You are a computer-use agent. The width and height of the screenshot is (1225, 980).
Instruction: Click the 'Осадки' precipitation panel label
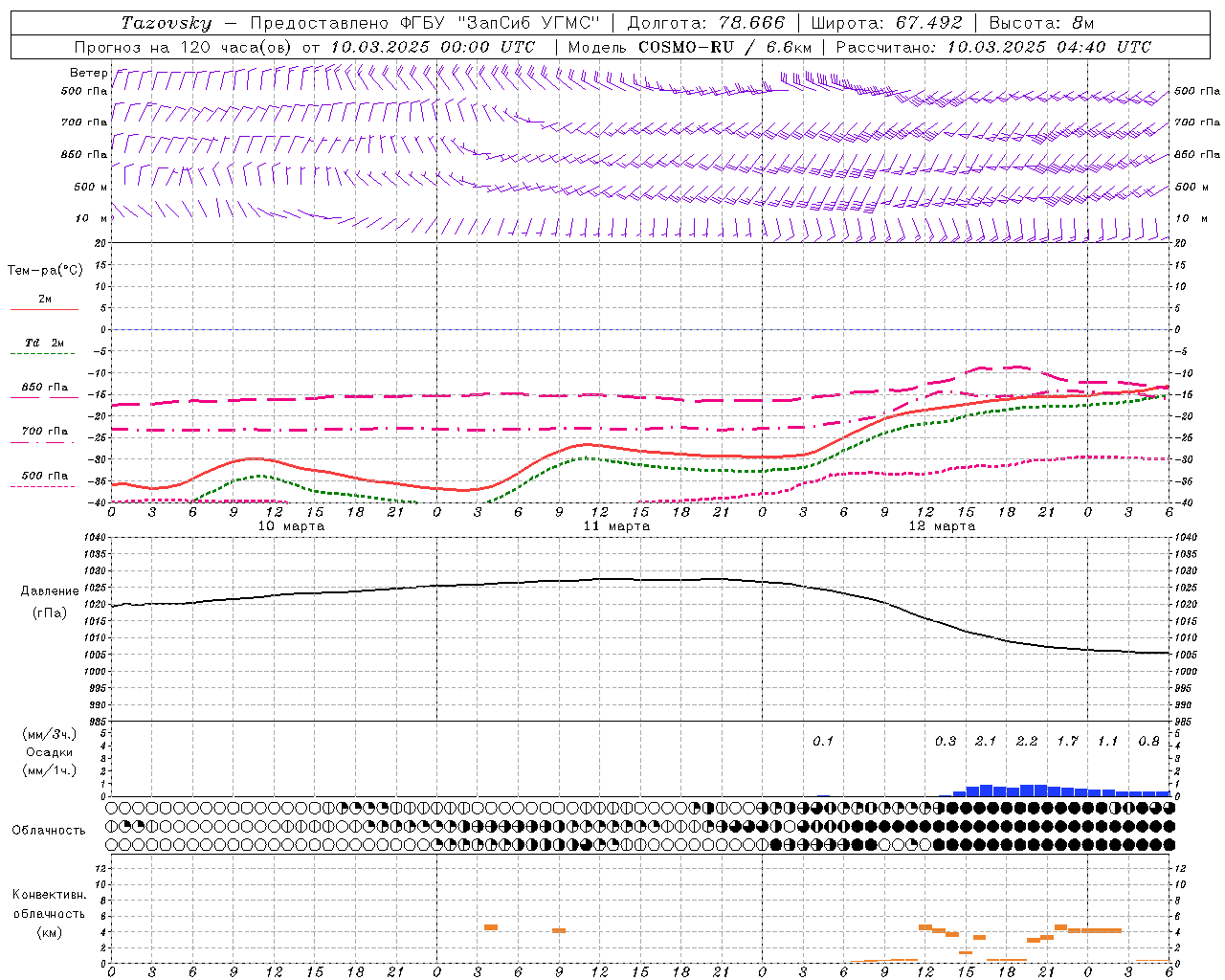pos(50,752)
